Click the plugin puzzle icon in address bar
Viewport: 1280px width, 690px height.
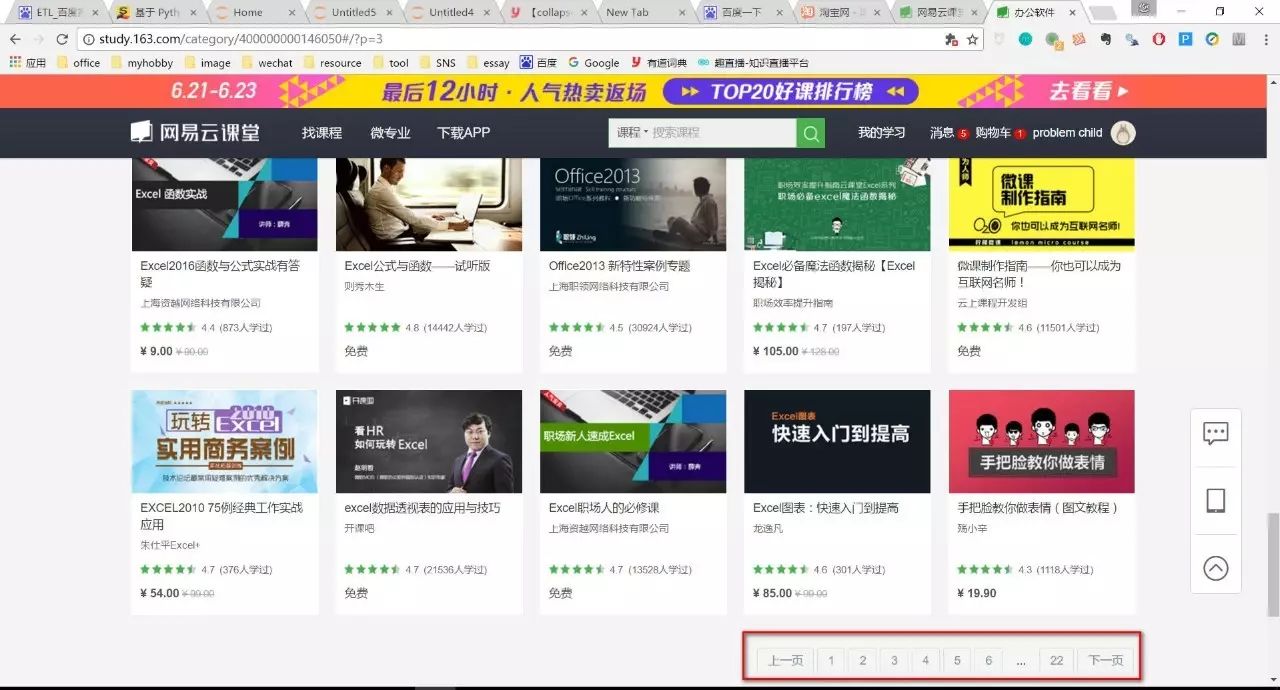coord(950,40)
